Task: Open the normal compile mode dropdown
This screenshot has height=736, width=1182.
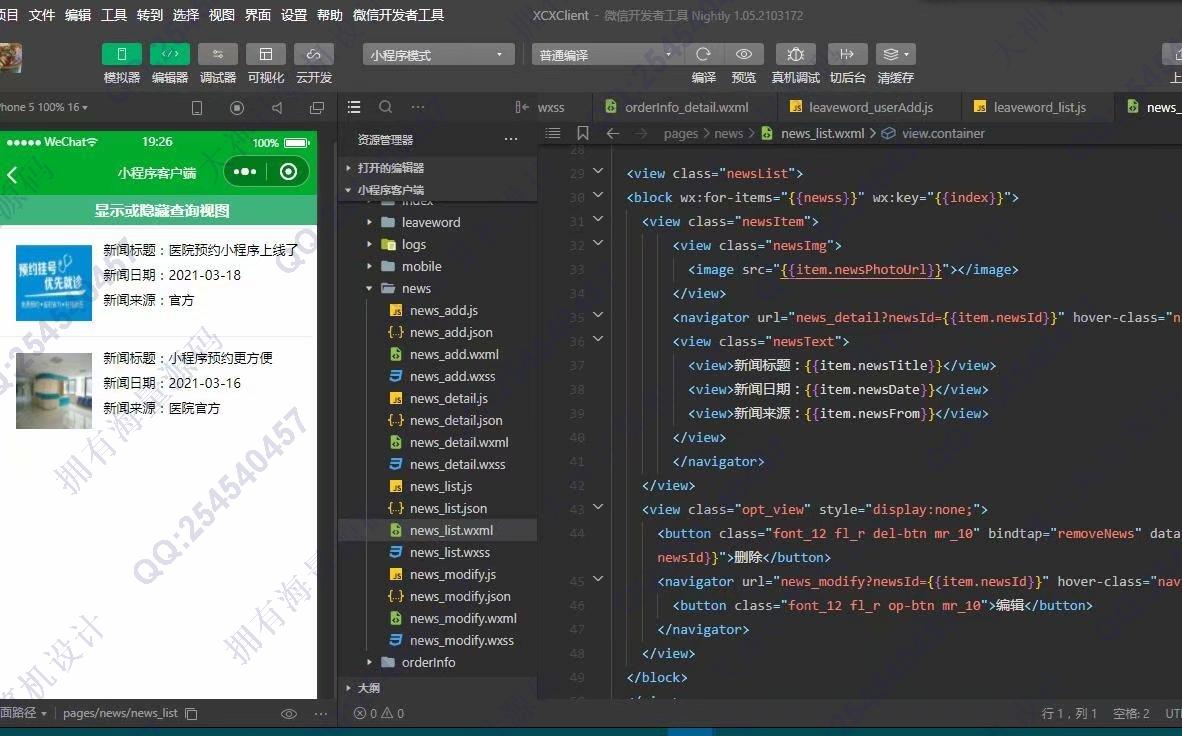Action: [x=605, y=55]
